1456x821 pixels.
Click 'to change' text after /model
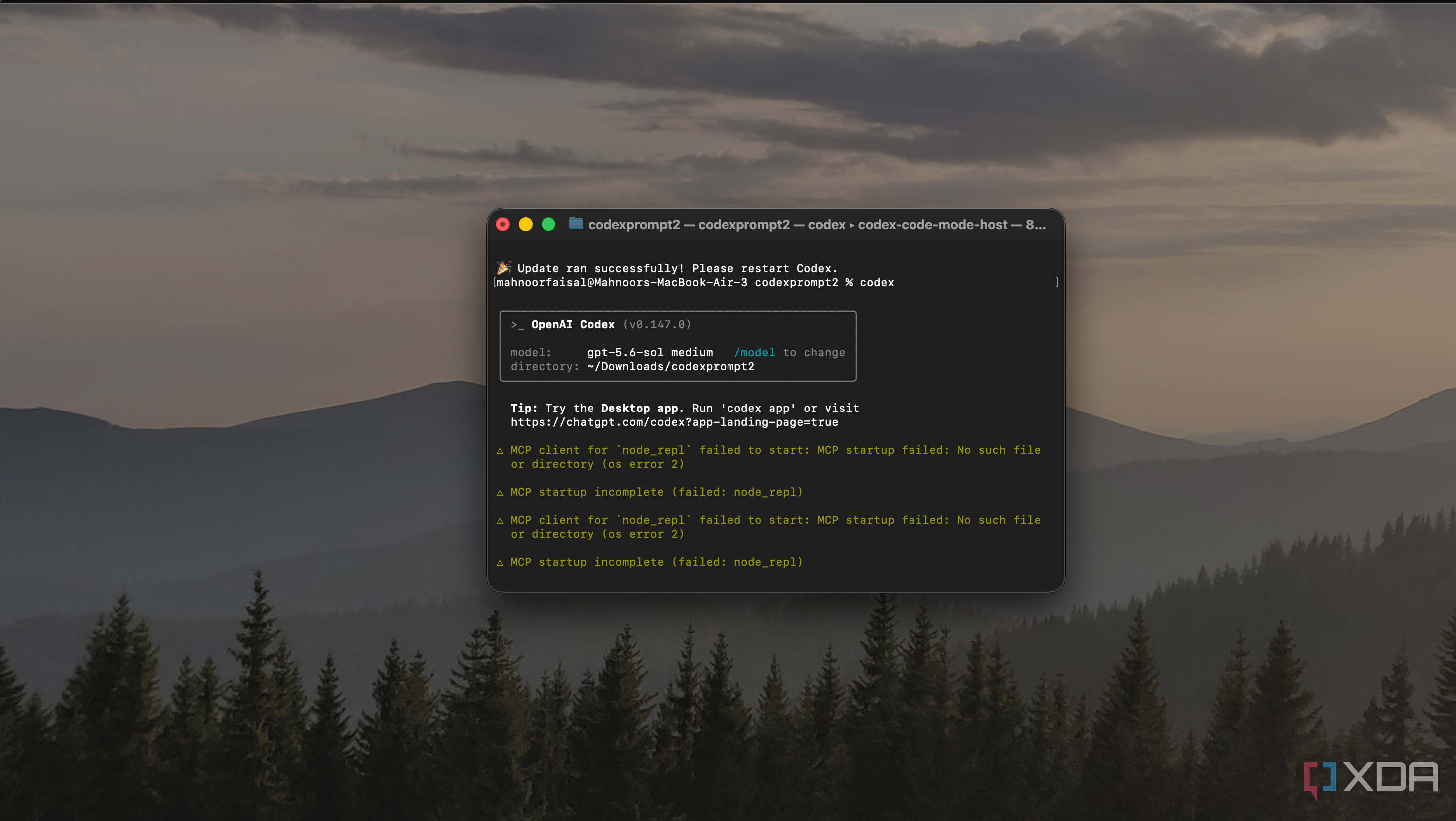pos(814,352)
